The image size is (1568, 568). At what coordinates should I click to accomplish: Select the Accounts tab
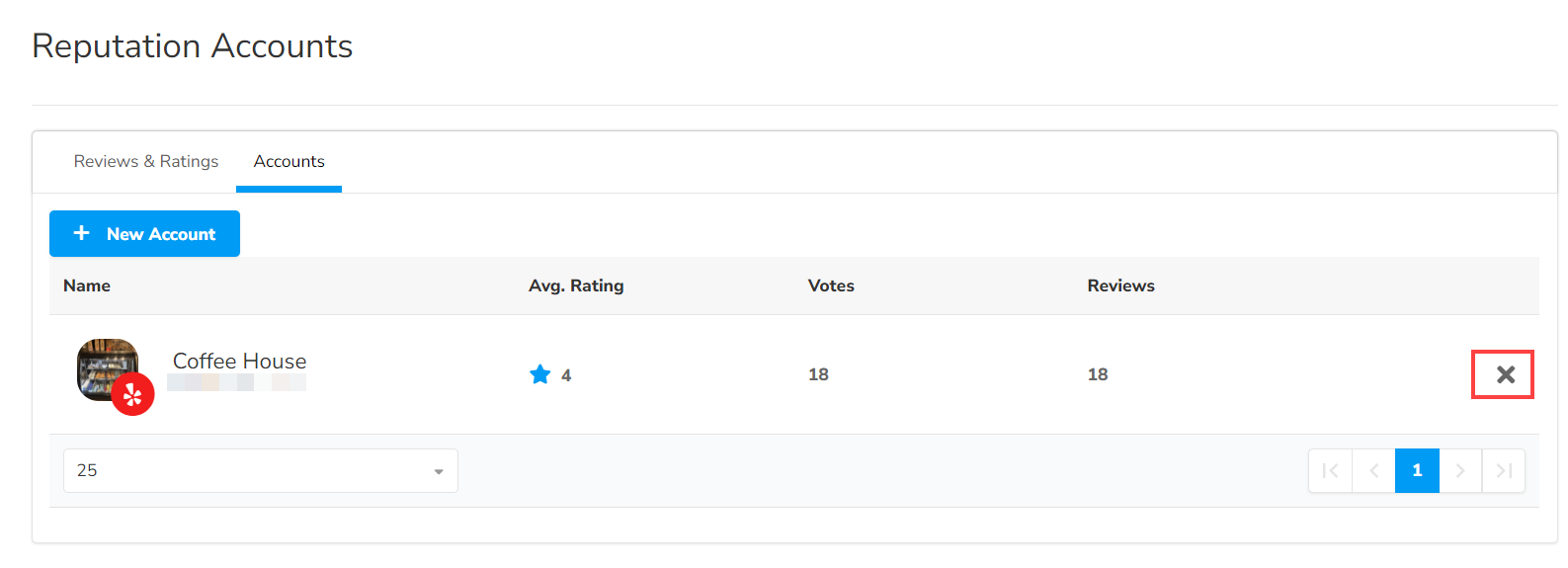tap(289, 161)
